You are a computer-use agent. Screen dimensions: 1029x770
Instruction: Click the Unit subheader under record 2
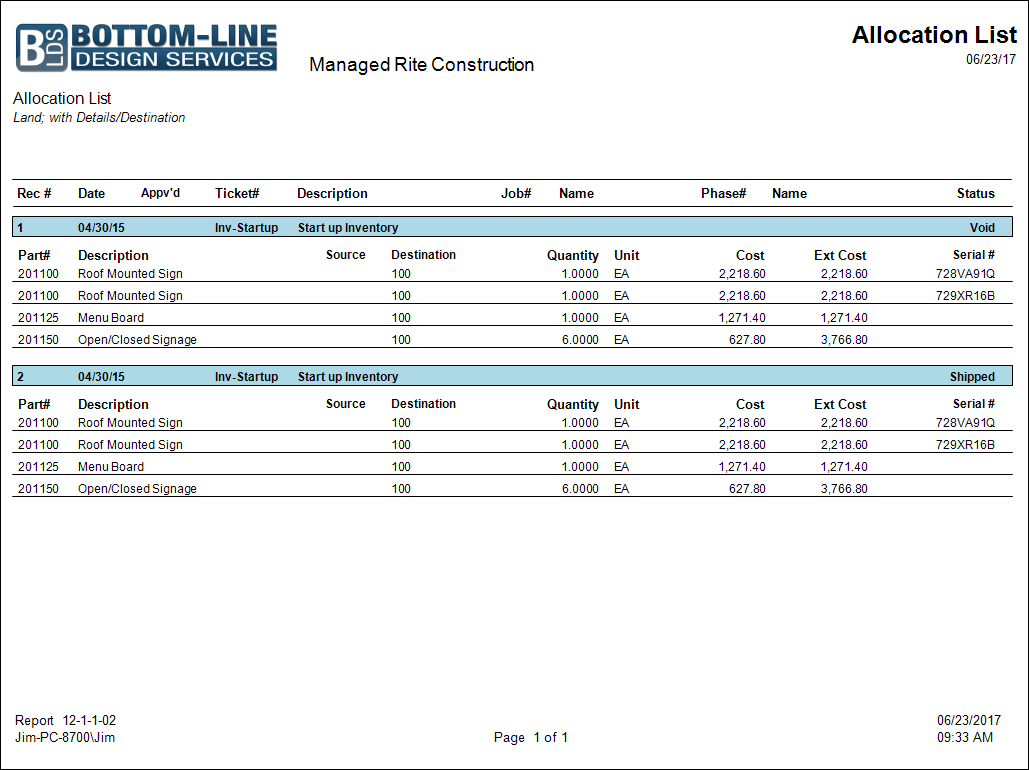(x=626, y=404)
